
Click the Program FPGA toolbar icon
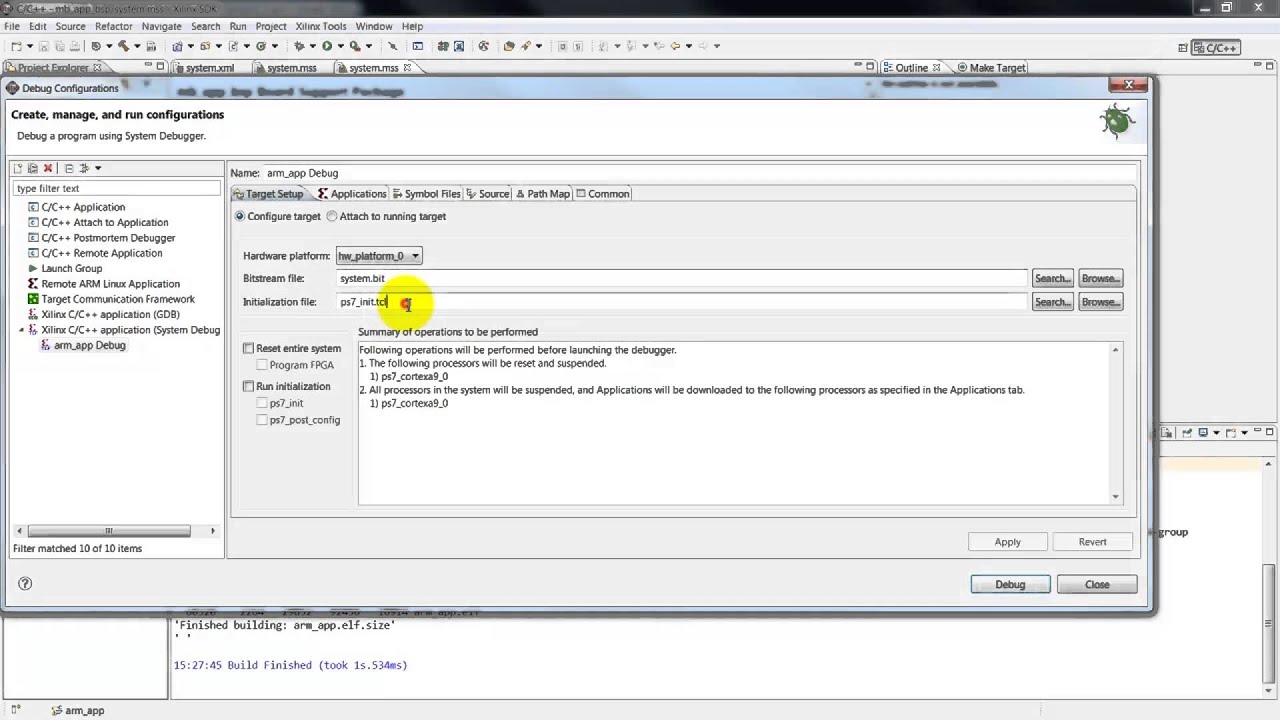pyautogui.click(x=443, y=46)
